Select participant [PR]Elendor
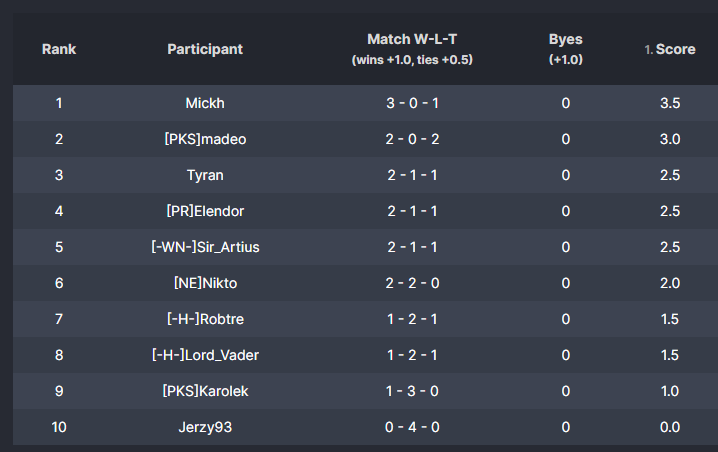The height and width of the screenshot is (452, 718). pyautogui.click(x=205, y=211)
